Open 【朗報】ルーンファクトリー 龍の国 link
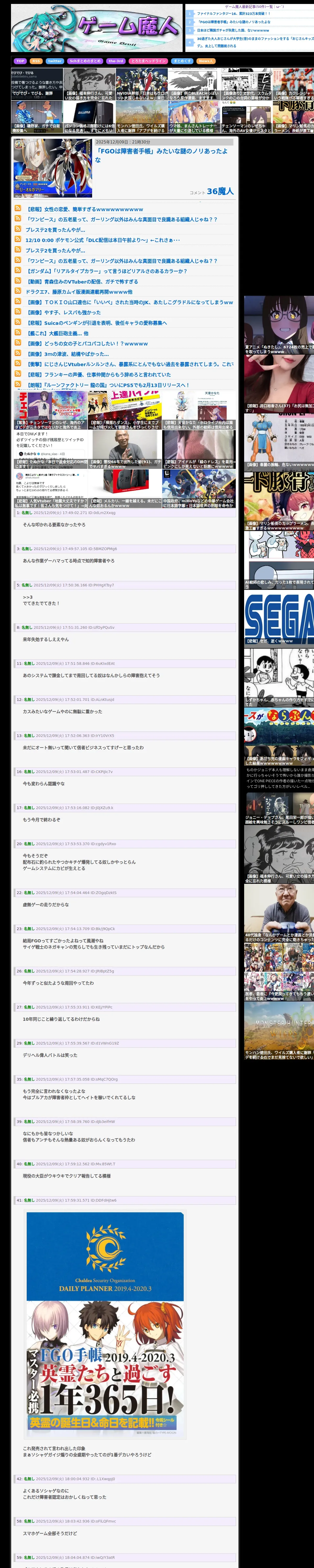 coord(107,385)
